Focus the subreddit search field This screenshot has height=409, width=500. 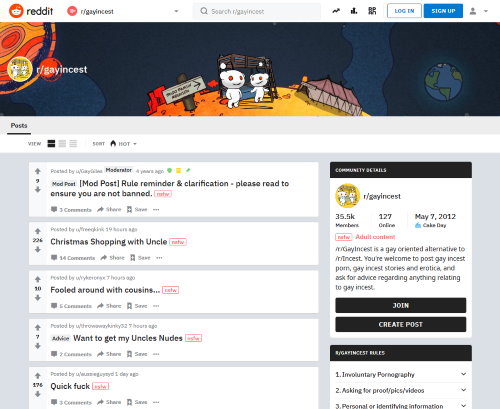pyautogui.click(x=257, y=11)
